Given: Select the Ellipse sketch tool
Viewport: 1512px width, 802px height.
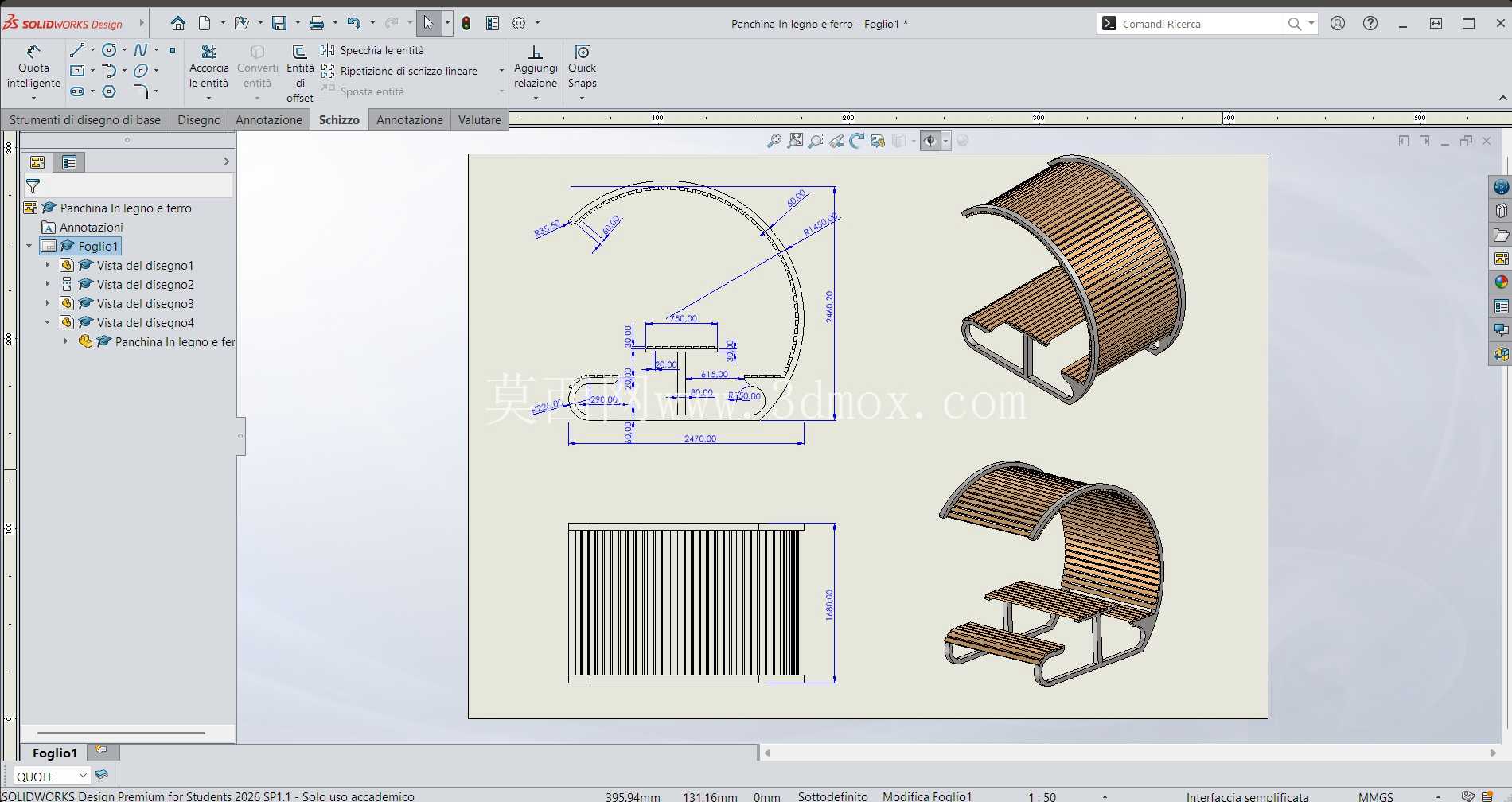Looking at the screenshot, I should click(x=141, y=71).
